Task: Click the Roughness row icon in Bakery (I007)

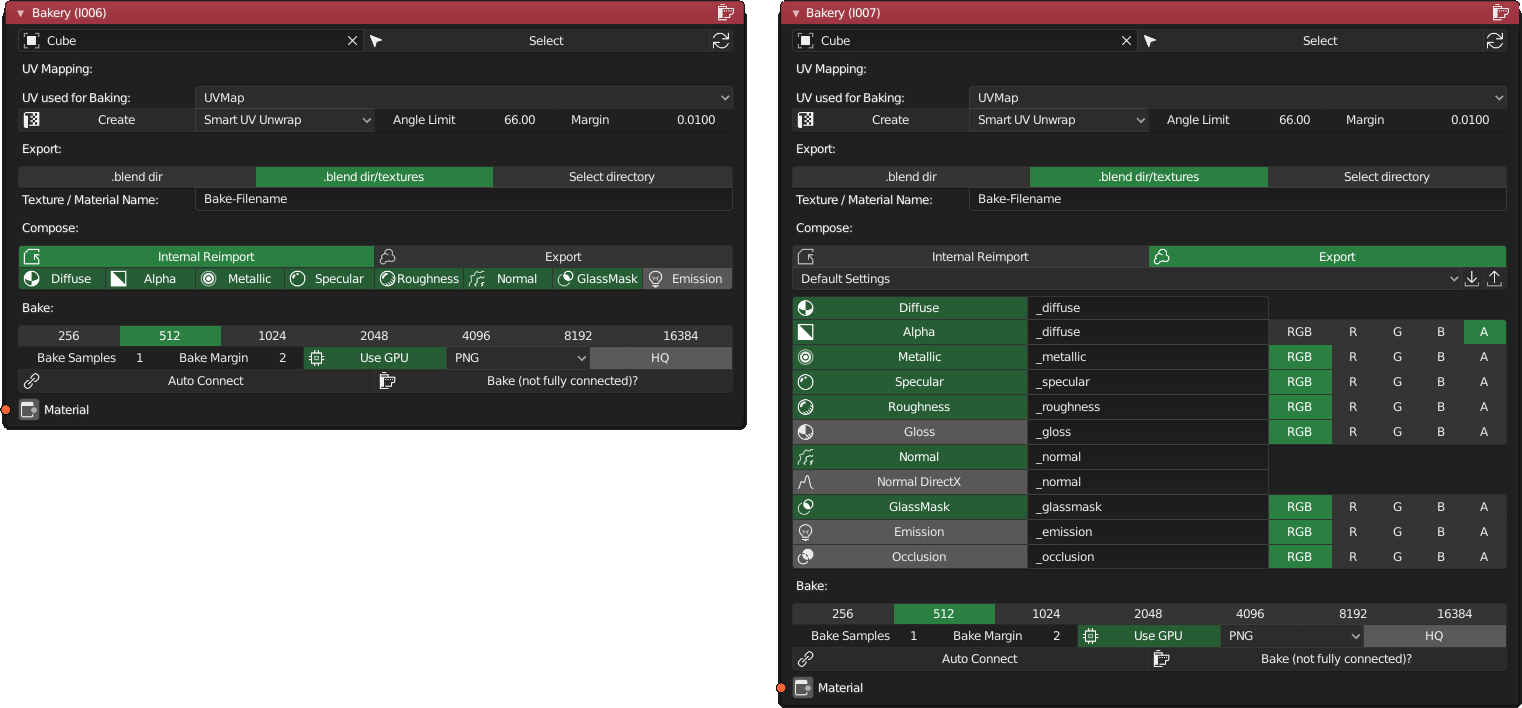Action: pyautogui.click(x=805, y=407)
